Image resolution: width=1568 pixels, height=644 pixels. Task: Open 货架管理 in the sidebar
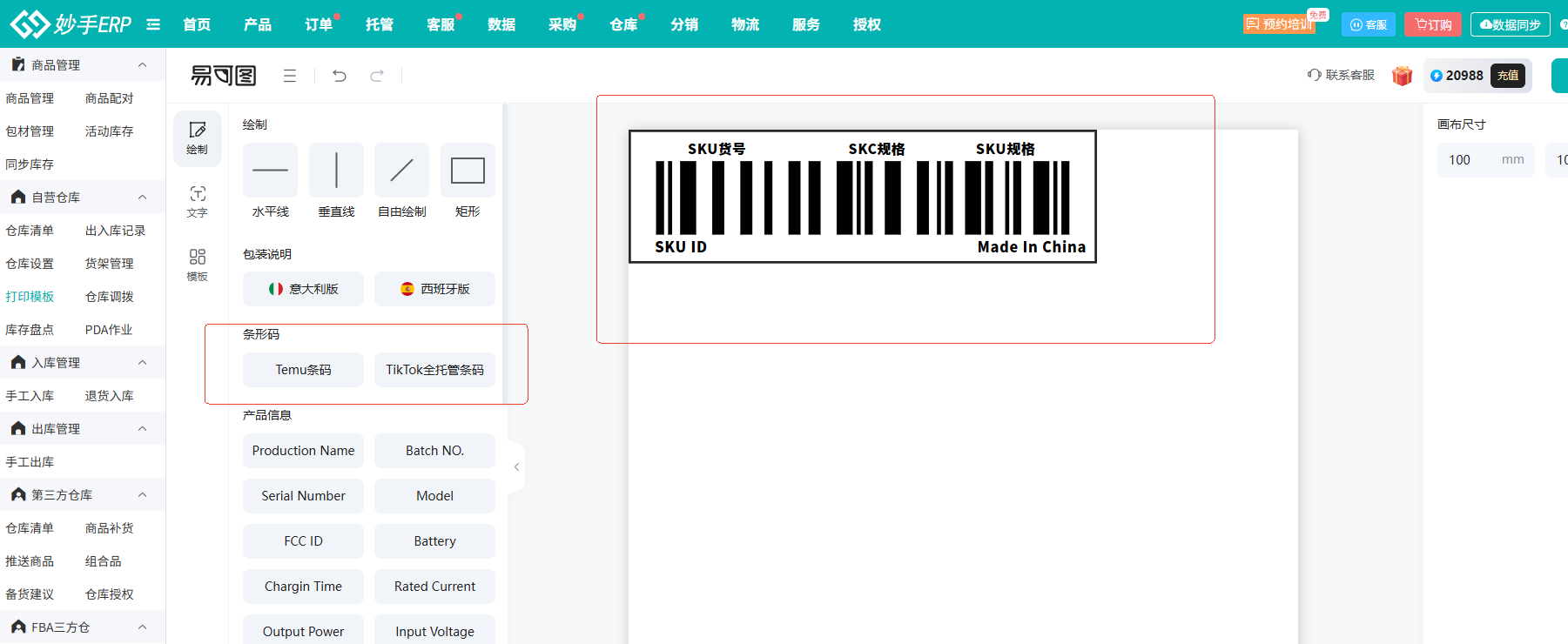(109, 264)
